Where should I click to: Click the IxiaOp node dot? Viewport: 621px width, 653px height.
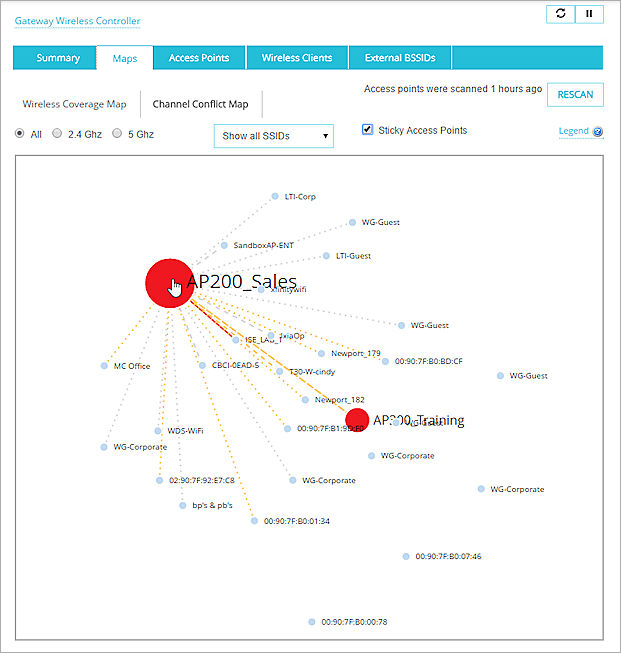coord(271,336)
